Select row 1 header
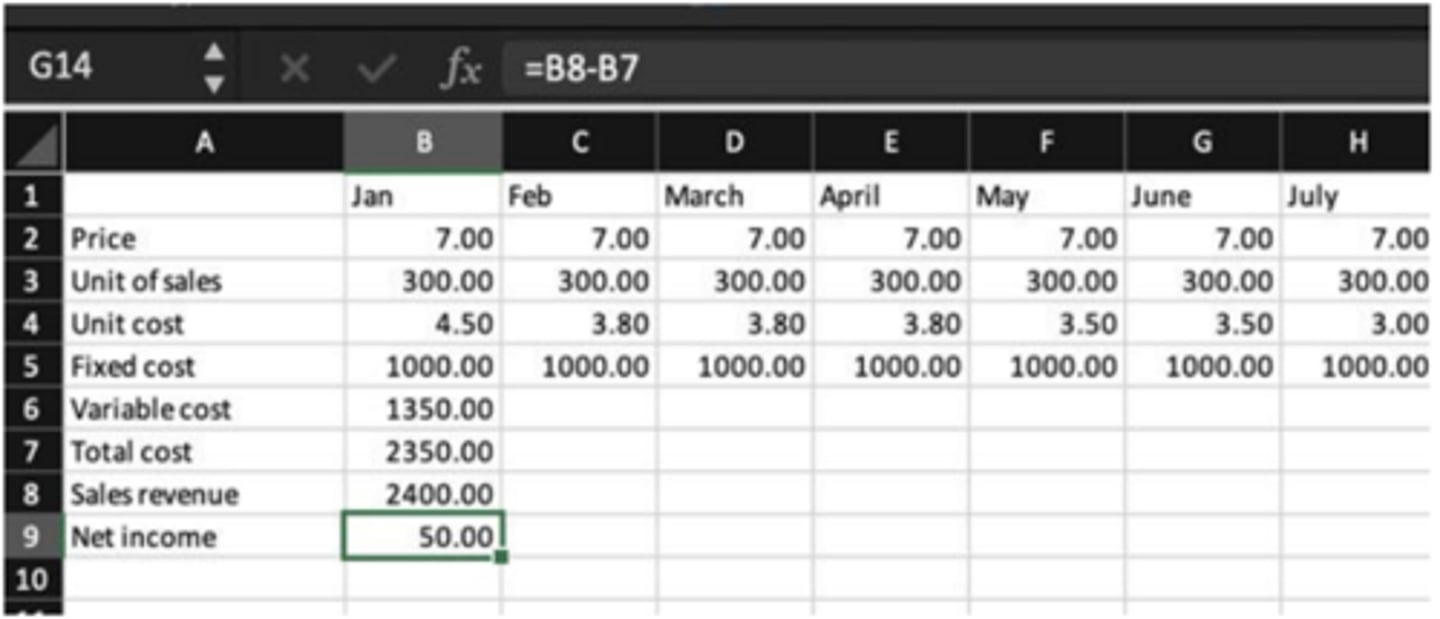1440x619 pixels. tap(32, 196)
